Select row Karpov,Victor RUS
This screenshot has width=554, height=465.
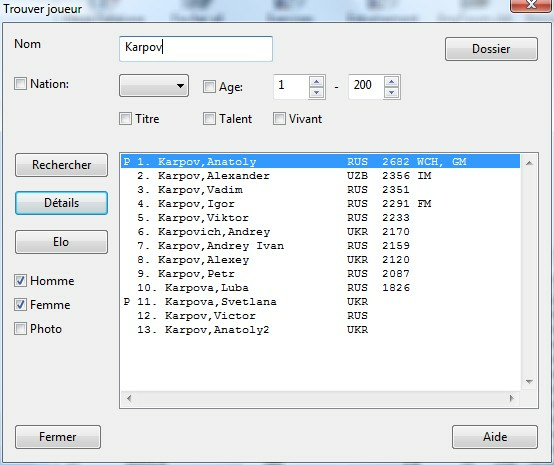[320, 316]
